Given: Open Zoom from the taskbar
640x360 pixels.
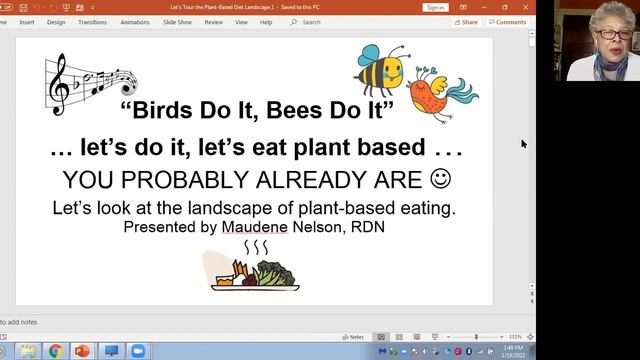Looking at the screenshot, I should (138, 351).
